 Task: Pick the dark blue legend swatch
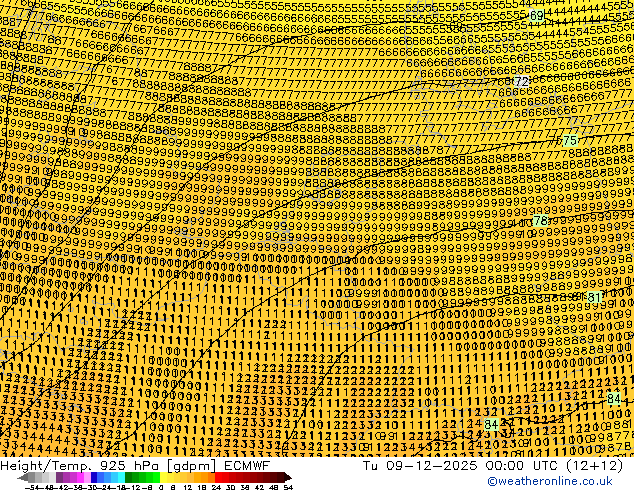[x=94, y=478]
